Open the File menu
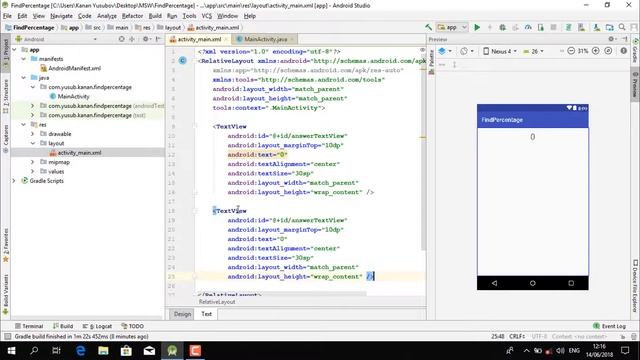This screenshot has height=360, width=640. (7, 16)
